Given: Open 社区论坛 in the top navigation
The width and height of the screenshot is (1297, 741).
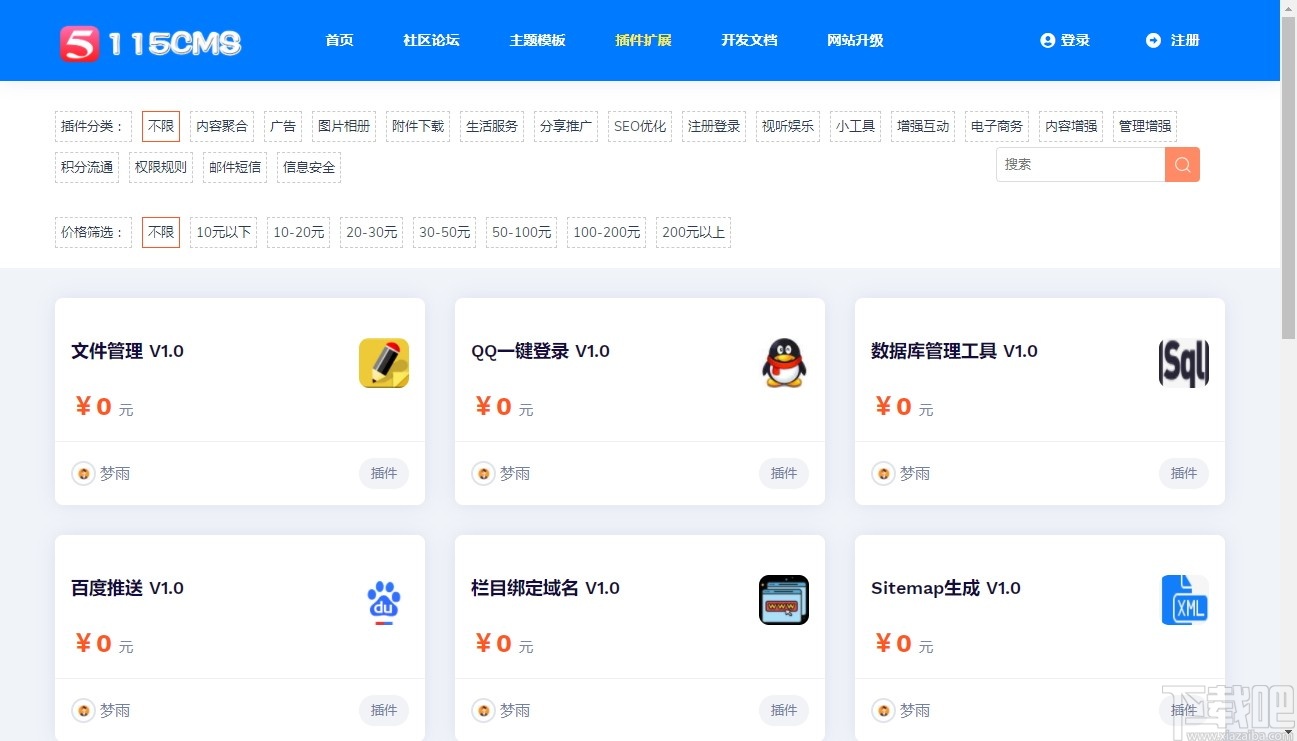Looking at the screenshot, I should 431,41.
